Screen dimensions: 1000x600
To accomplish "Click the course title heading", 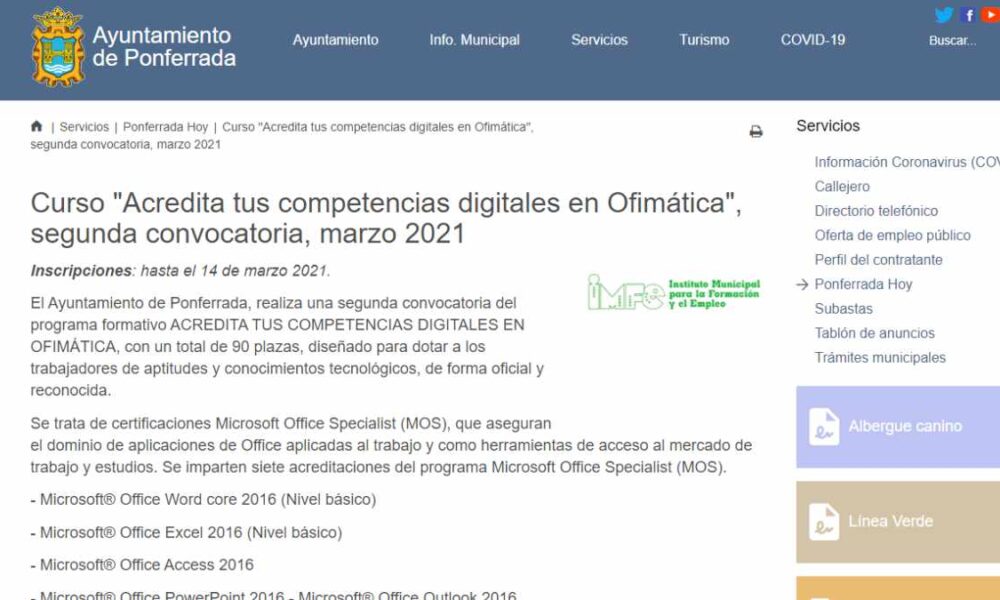I will point(386,218).
